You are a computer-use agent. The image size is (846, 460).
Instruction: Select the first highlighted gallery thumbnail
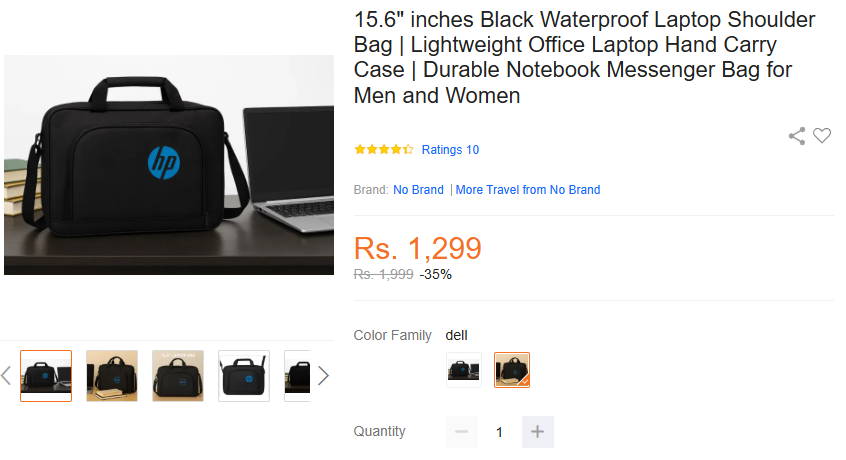[x=46, y=376]
